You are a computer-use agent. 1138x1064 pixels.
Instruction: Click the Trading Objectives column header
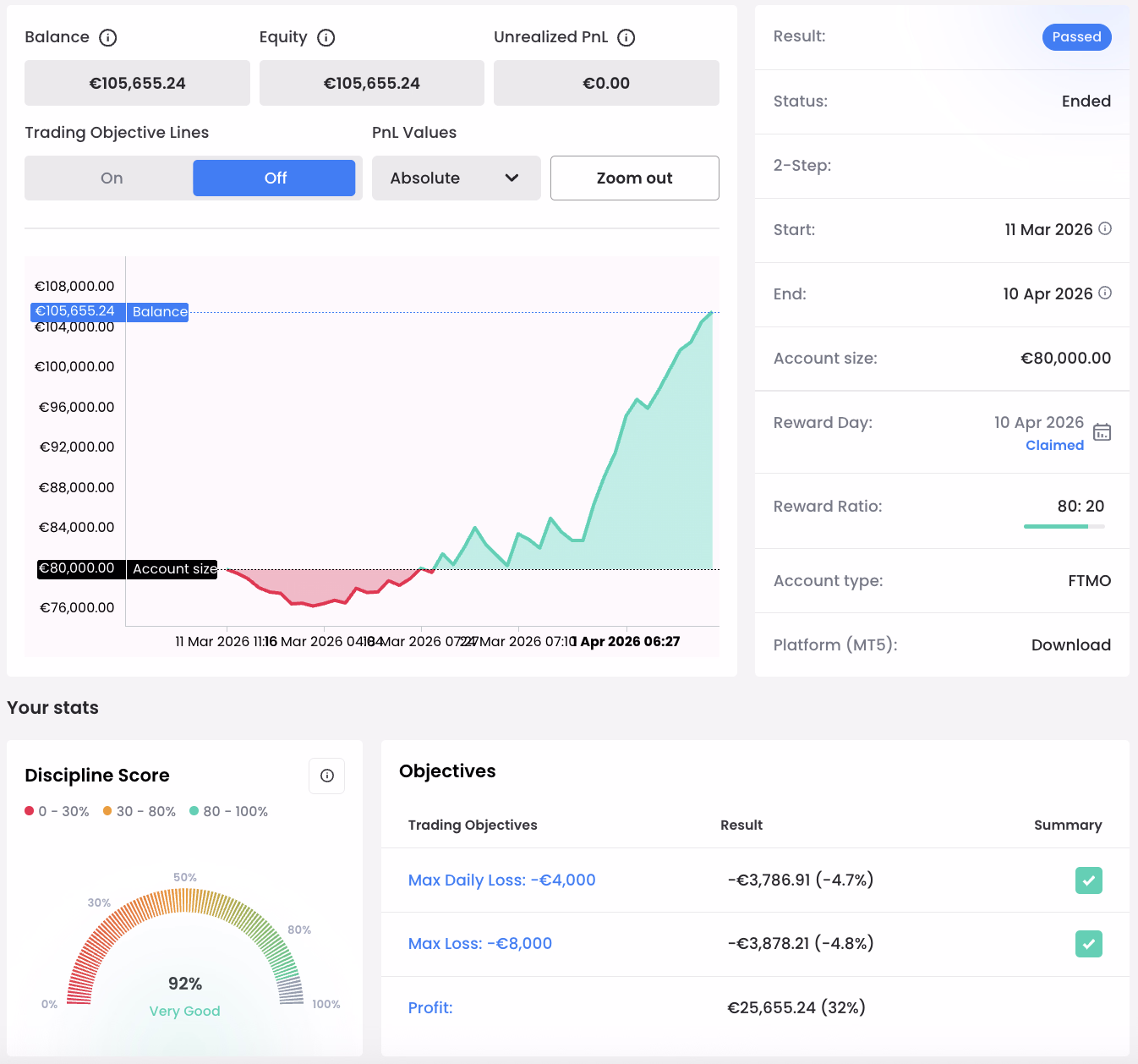[x=473, y=825]
